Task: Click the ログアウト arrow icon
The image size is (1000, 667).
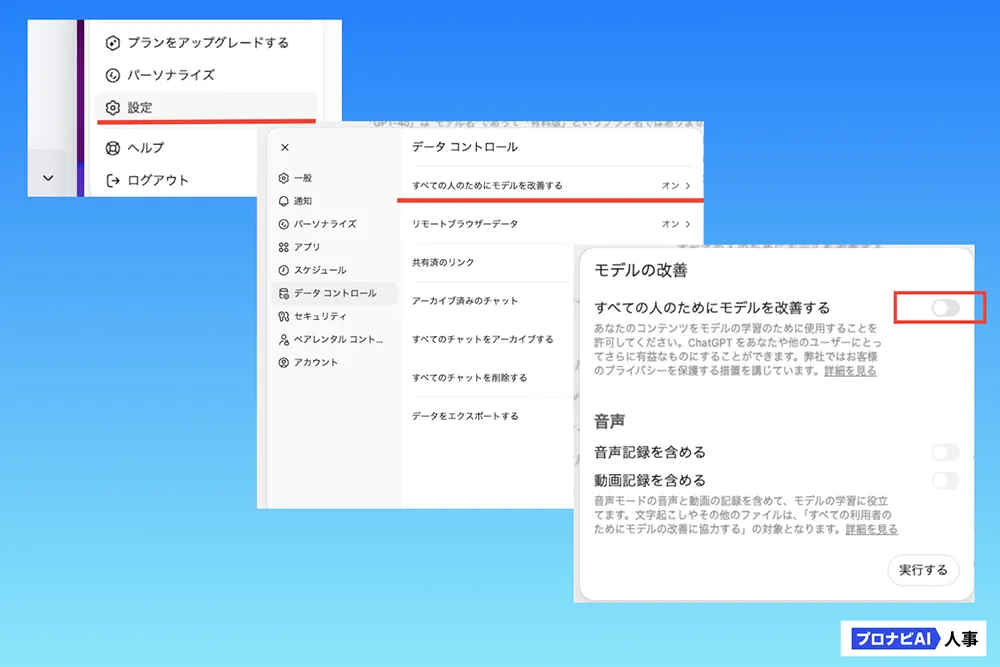Action: point(113,181)
